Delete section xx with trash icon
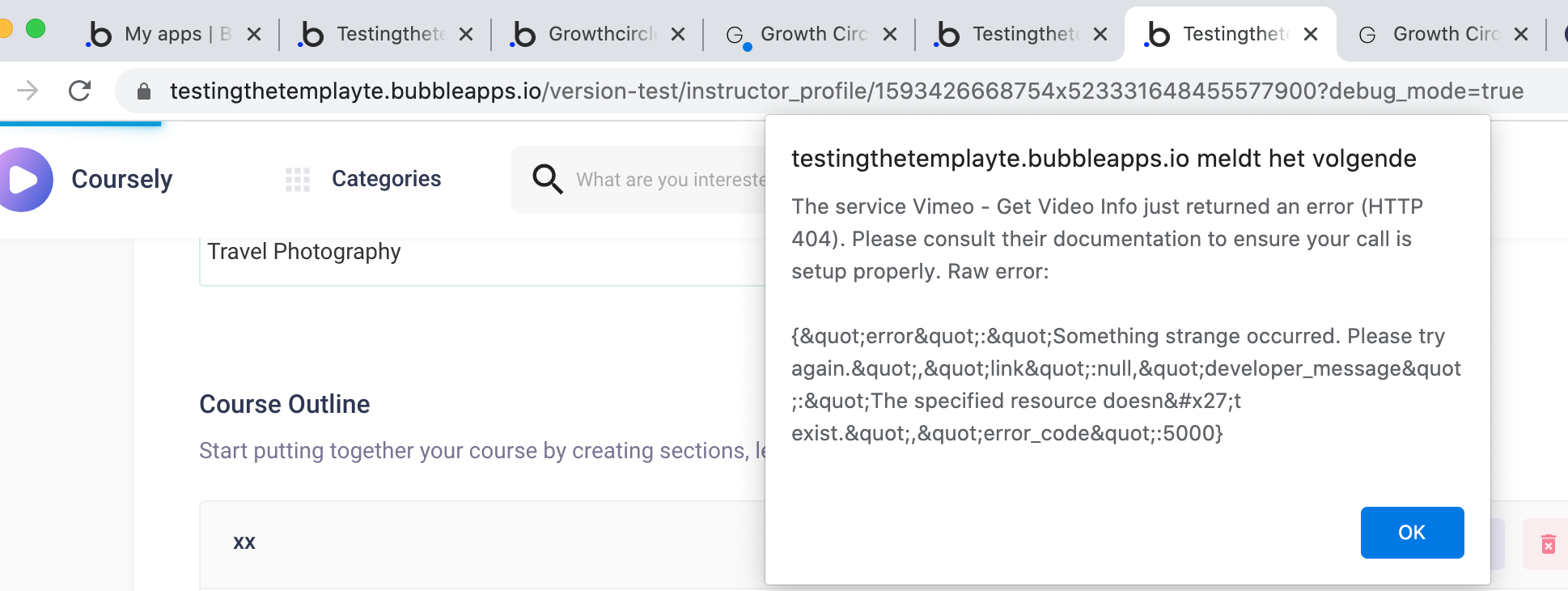Screen dimensions: 1568x591 coord(1548,544)
